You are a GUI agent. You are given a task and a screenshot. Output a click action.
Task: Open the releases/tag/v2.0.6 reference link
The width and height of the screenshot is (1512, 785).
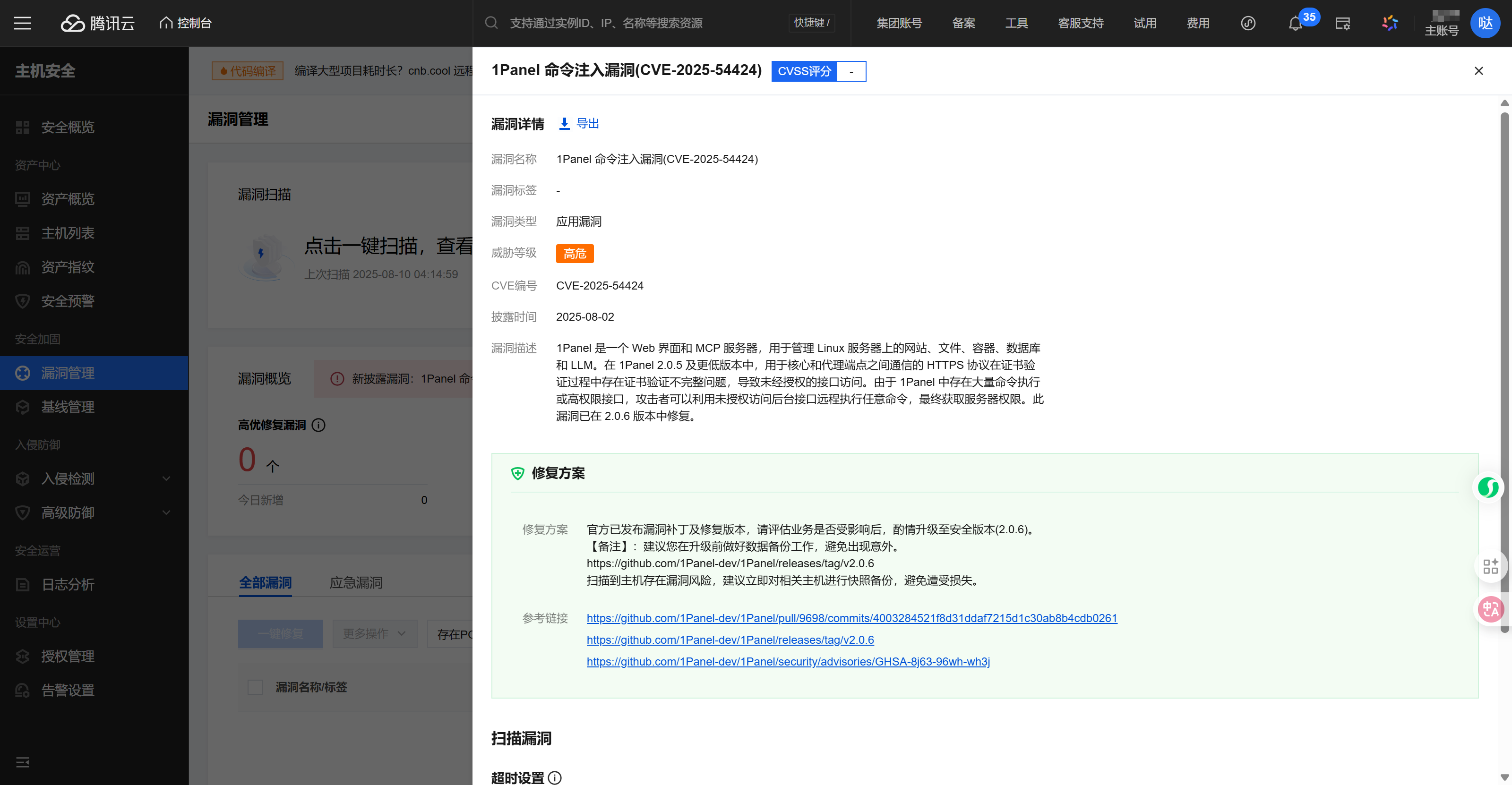[730, 640]
